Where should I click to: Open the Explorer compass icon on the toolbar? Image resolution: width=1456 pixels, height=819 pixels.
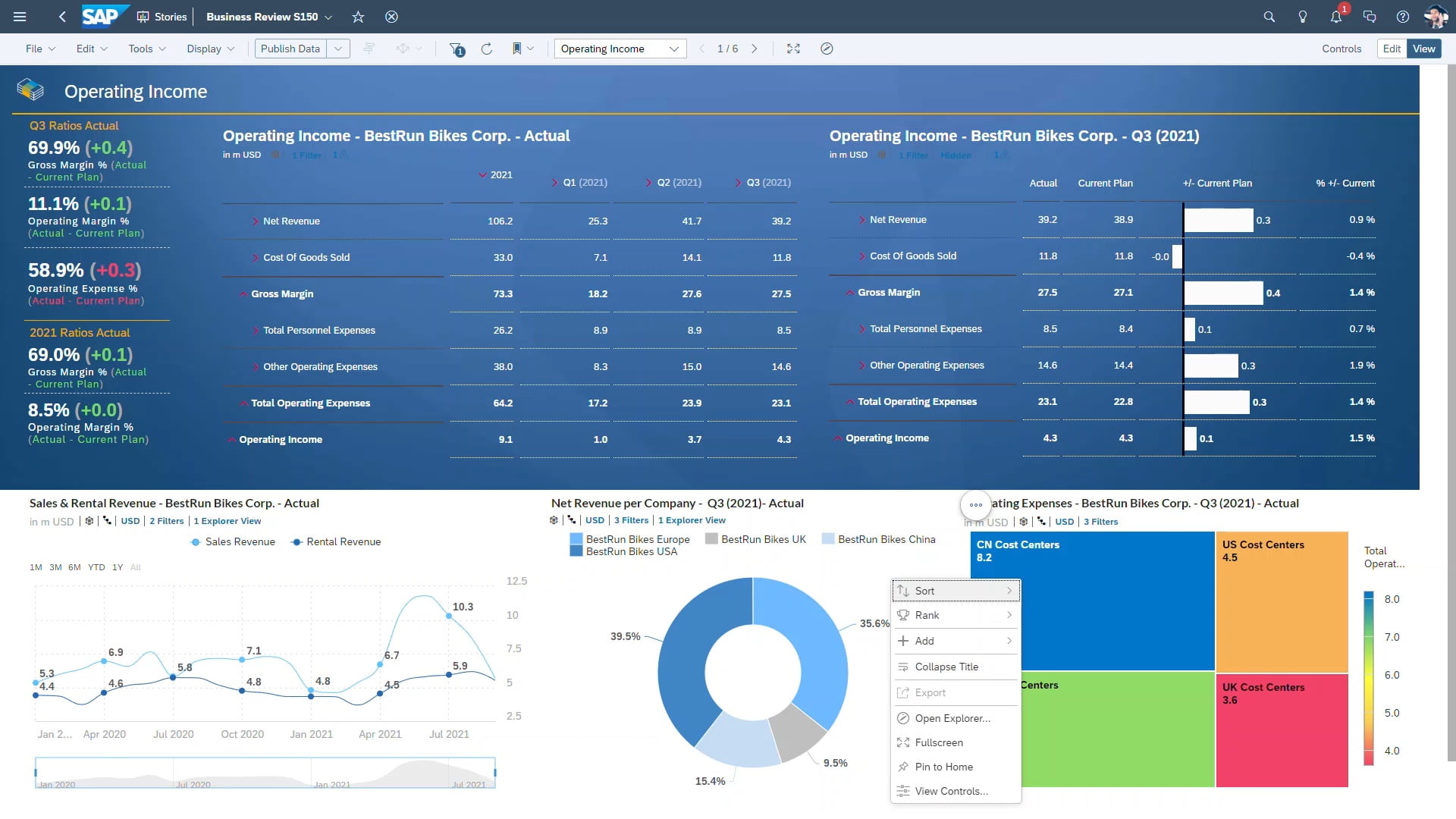pos(827,49)
